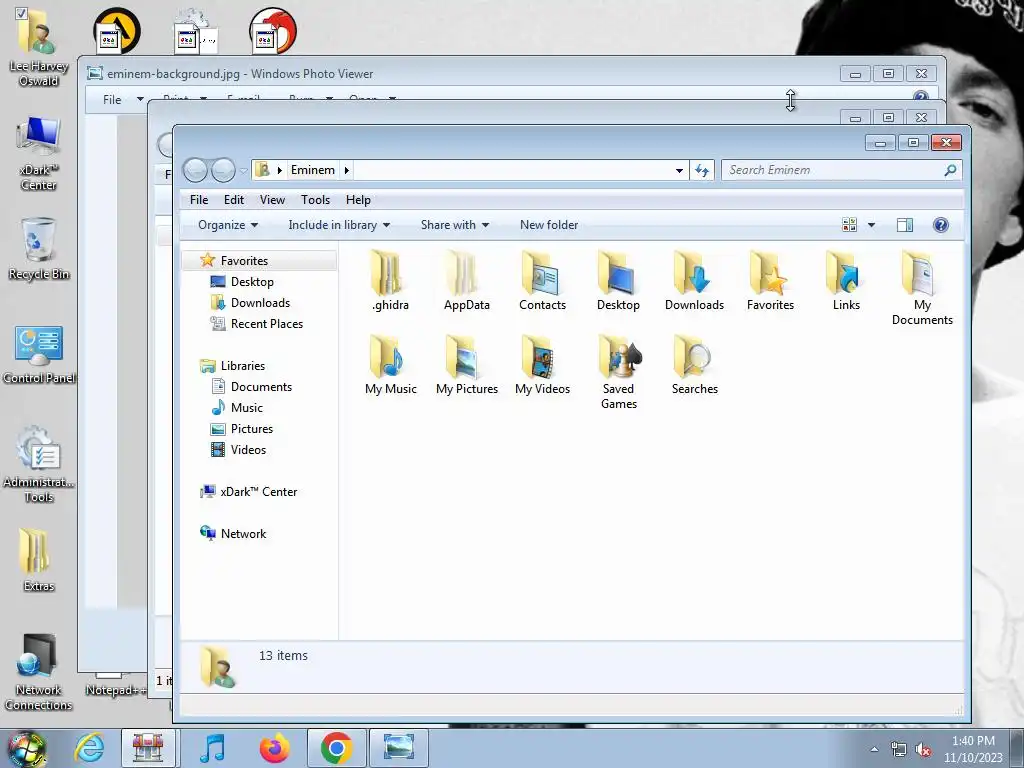Open the File menu in Explorer

point(199,200)
